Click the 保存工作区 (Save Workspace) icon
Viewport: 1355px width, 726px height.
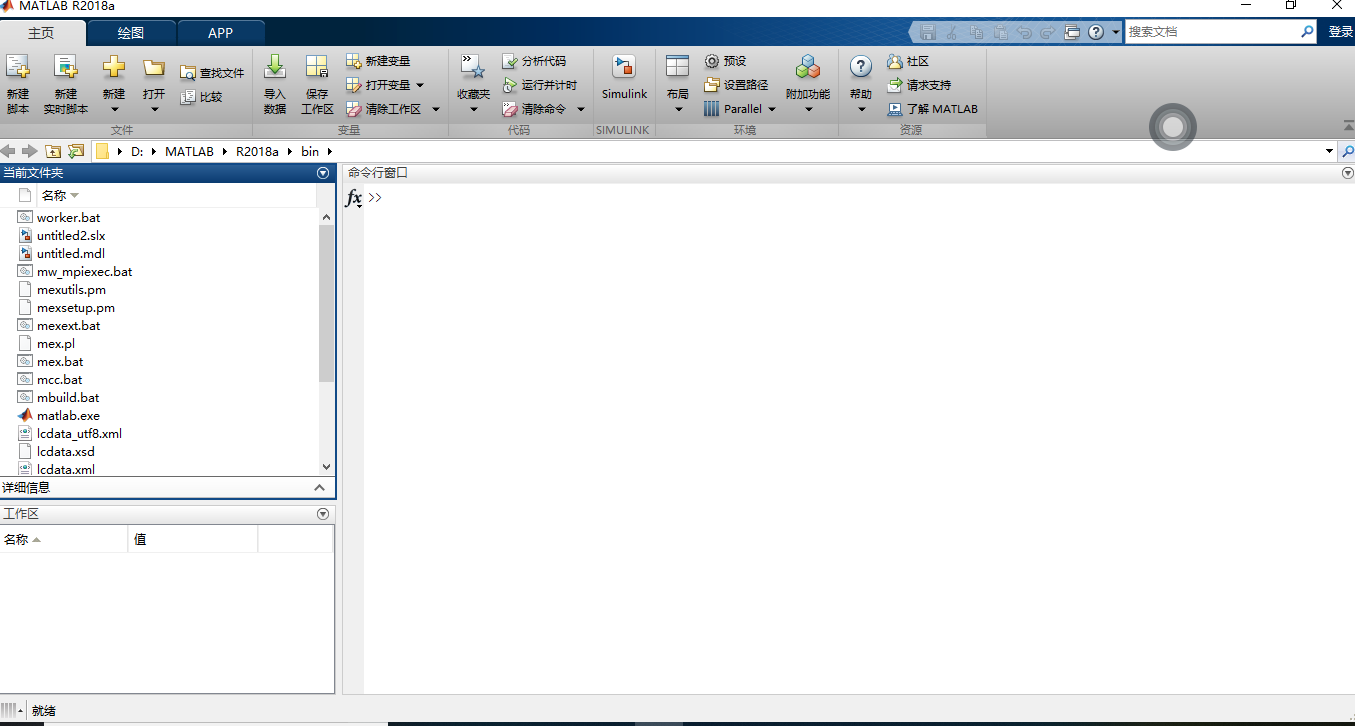(x=317, y=68)
